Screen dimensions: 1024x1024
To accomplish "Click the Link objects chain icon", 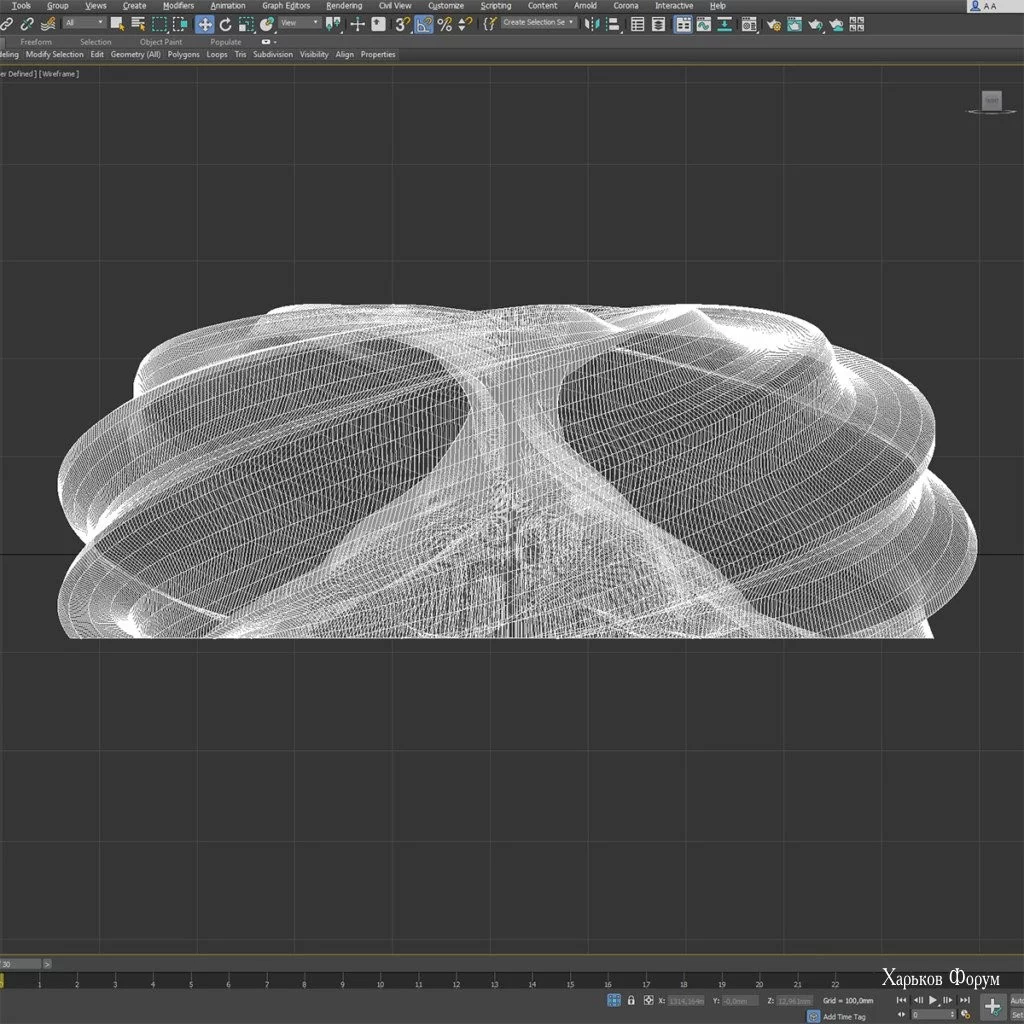I will click(x=7, y=24).
